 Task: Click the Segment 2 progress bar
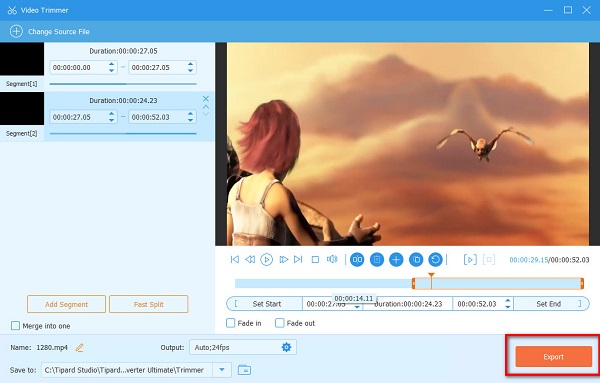123,134
